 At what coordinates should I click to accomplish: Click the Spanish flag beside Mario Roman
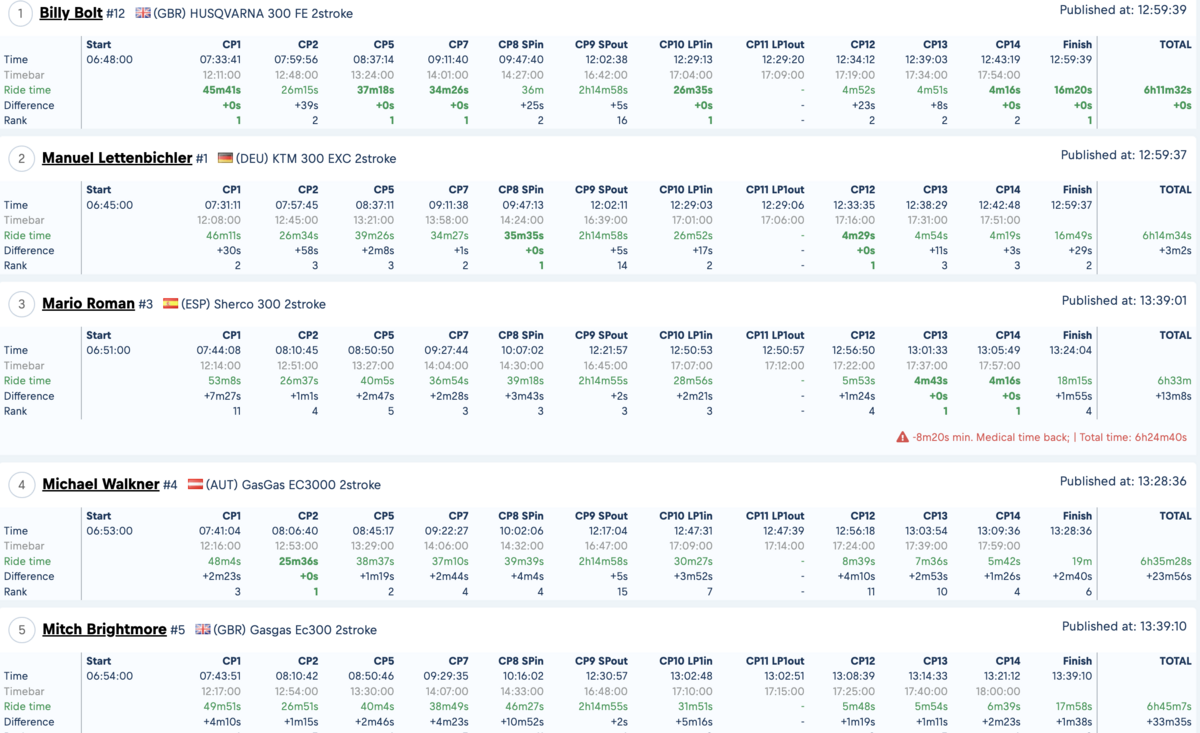pos(170,304)
